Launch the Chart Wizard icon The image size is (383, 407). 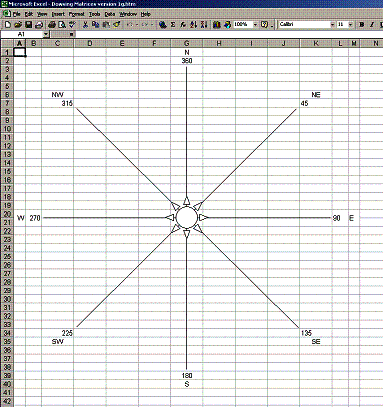click(x=217, y=24)
